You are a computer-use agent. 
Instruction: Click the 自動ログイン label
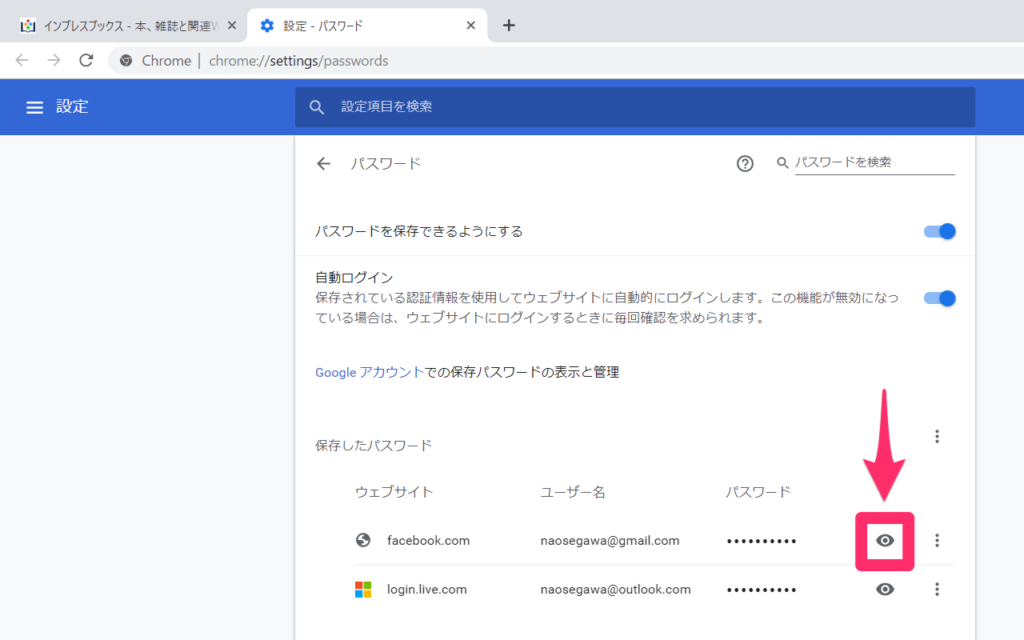point(354,278)
